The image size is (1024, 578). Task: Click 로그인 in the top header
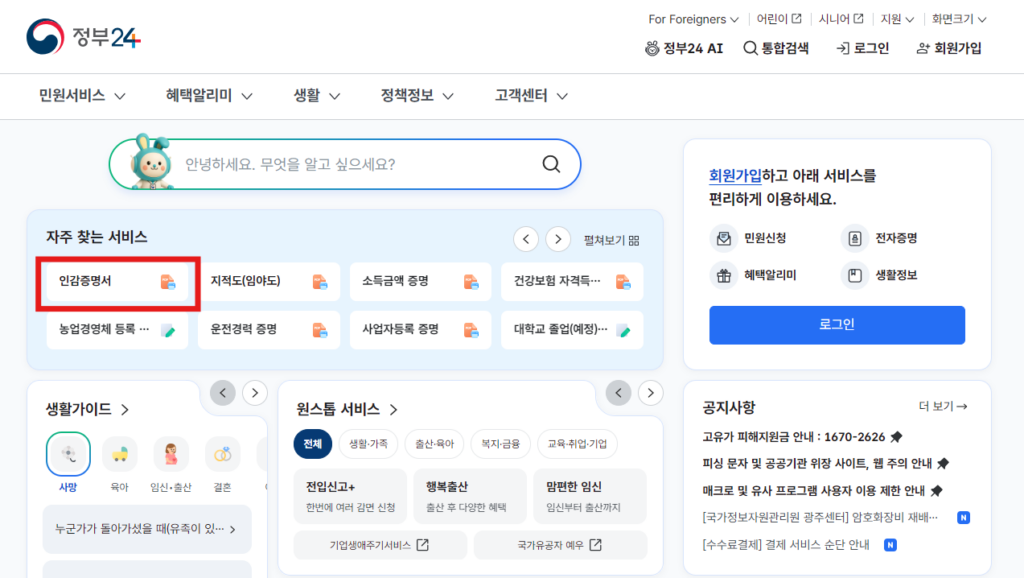tap(863, 48)
